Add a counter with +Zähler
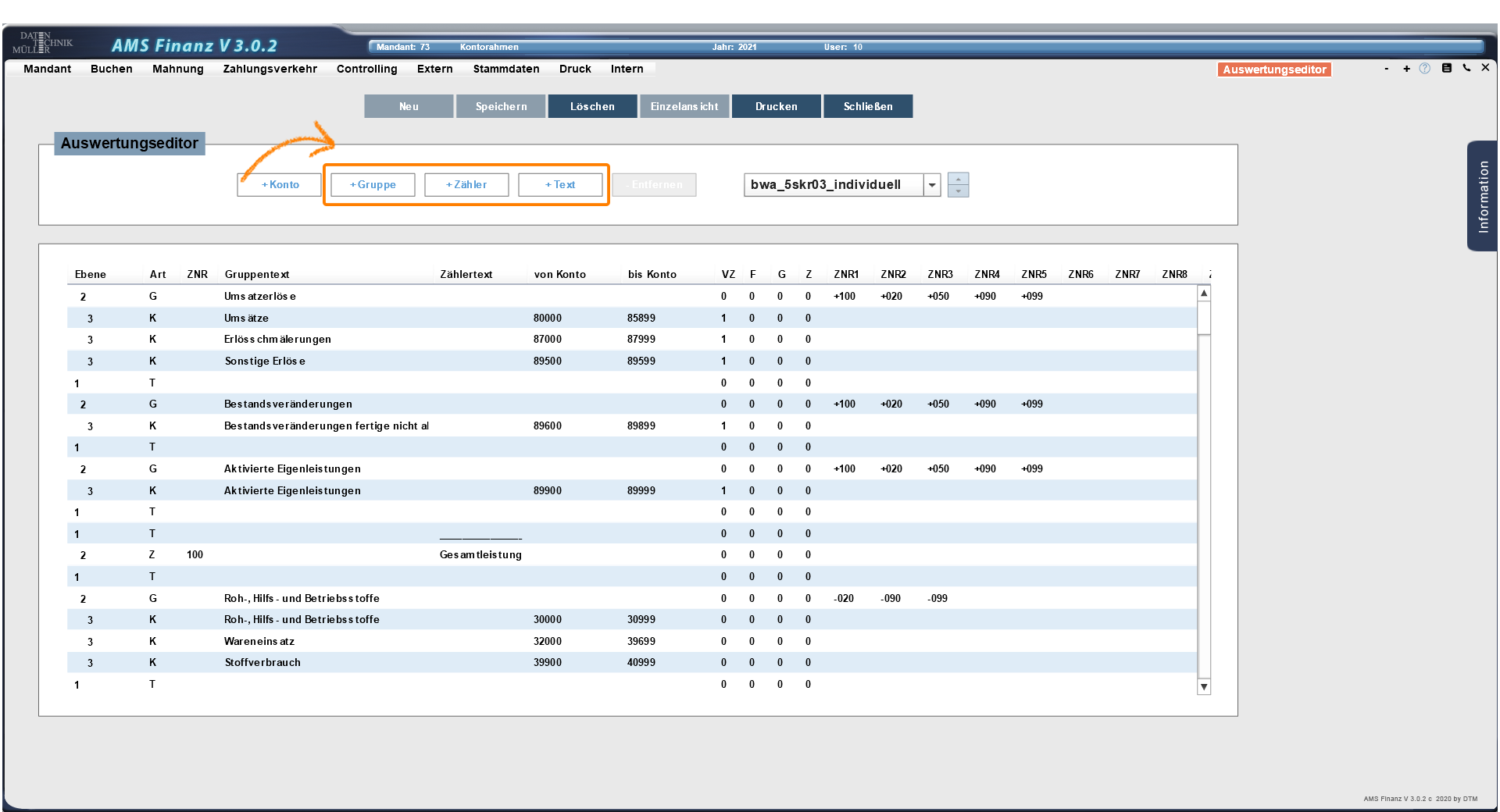The image size is (1500, 812). coord(466,185)
